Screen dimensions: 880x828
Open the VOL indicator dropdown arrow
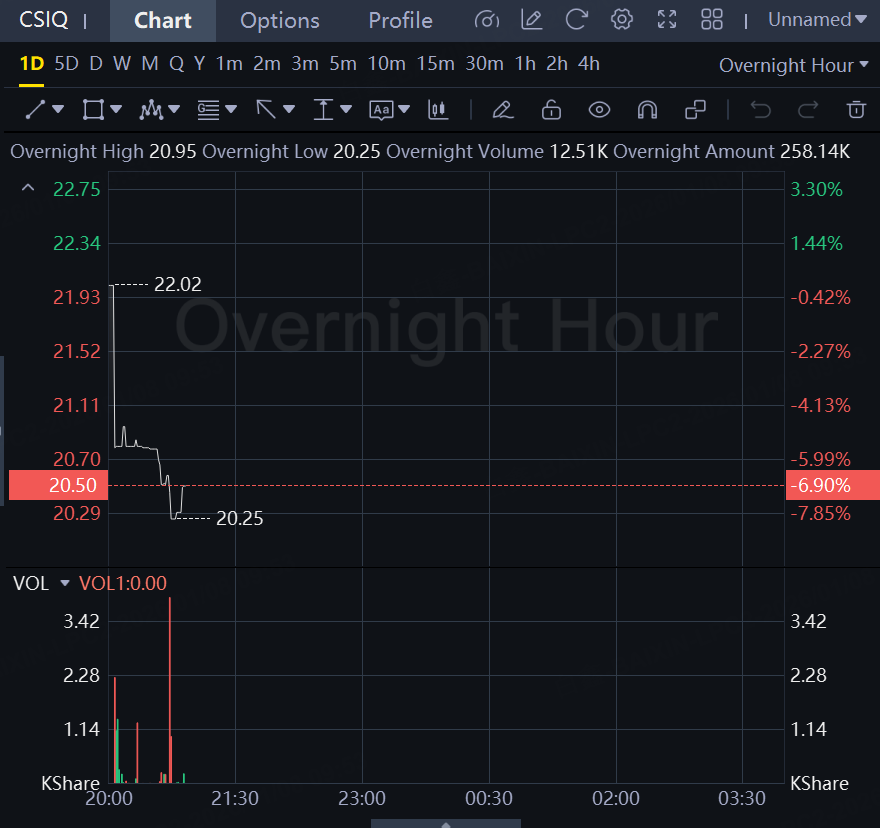pos(65,583)
